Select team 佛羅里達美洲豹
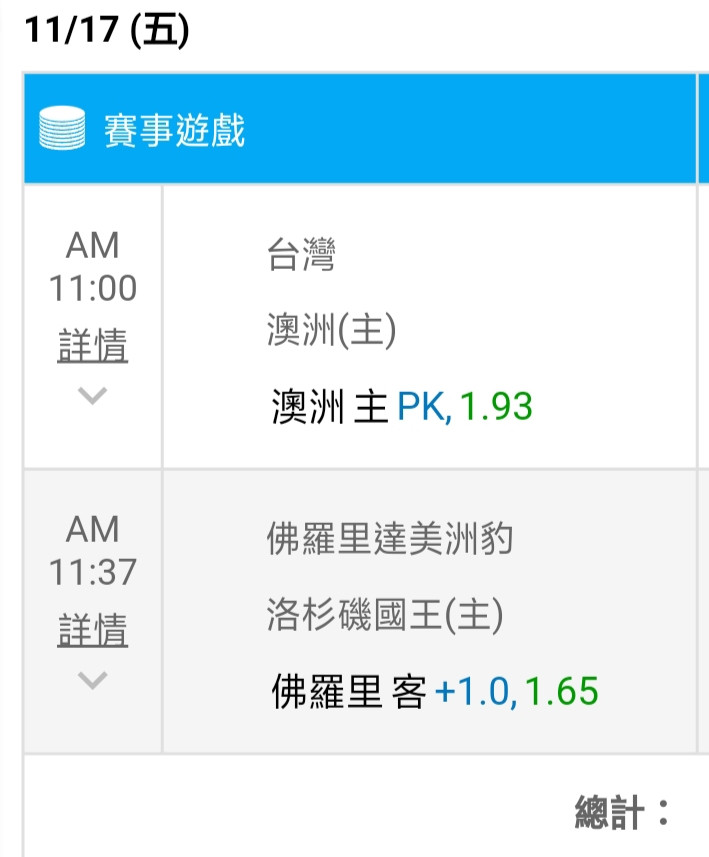 (x=390, y=539)
